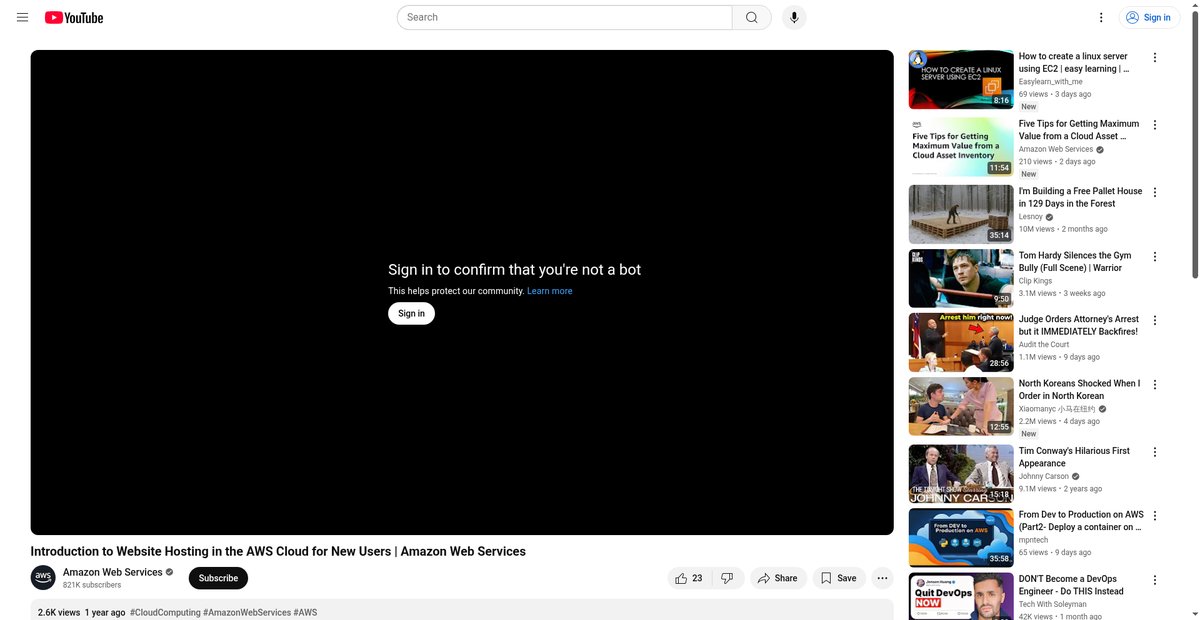Open the Amazon Web Services channel name link

[x=113, y=572]
